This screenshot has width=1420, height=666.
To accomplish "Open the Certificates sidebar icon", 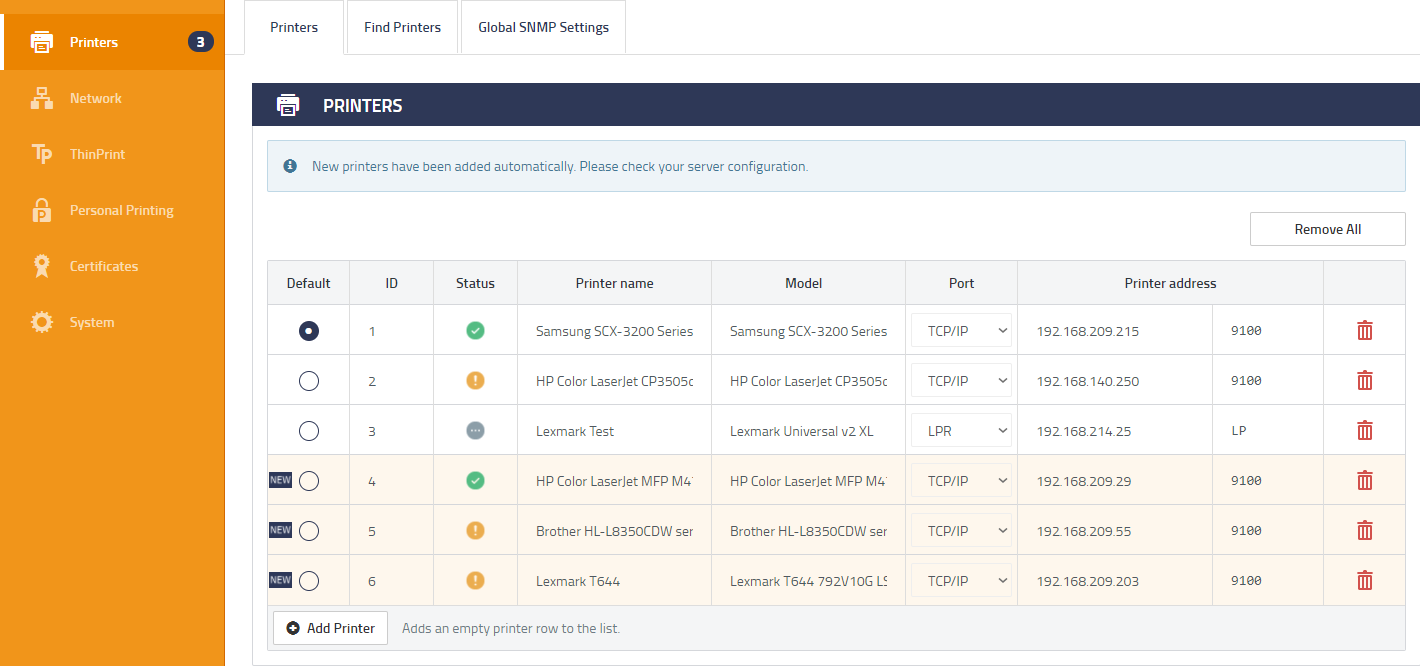I will coord(42,266).
